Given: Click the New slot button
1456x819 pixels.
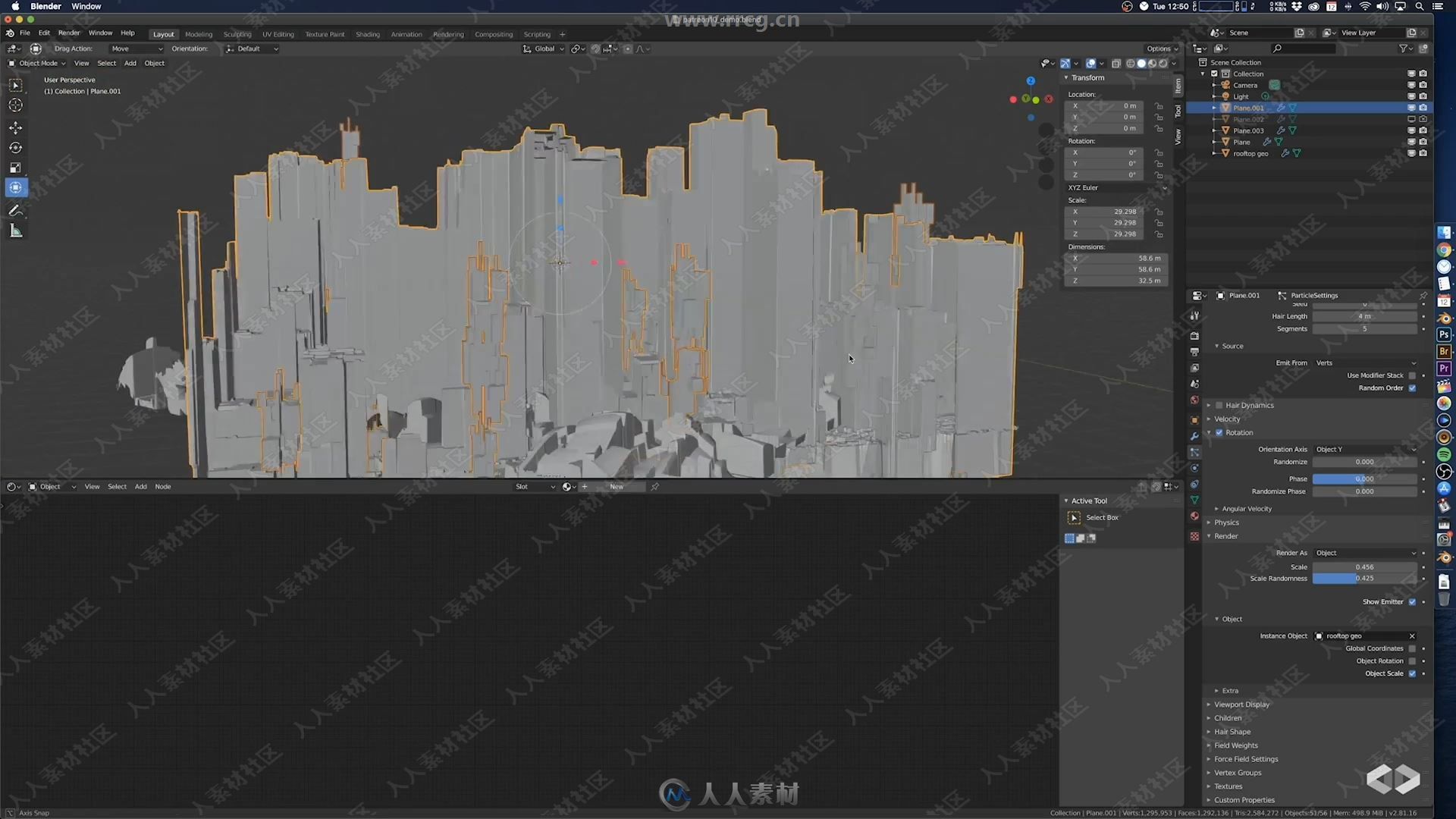Looking at the screenshot, I should [617, 486].
